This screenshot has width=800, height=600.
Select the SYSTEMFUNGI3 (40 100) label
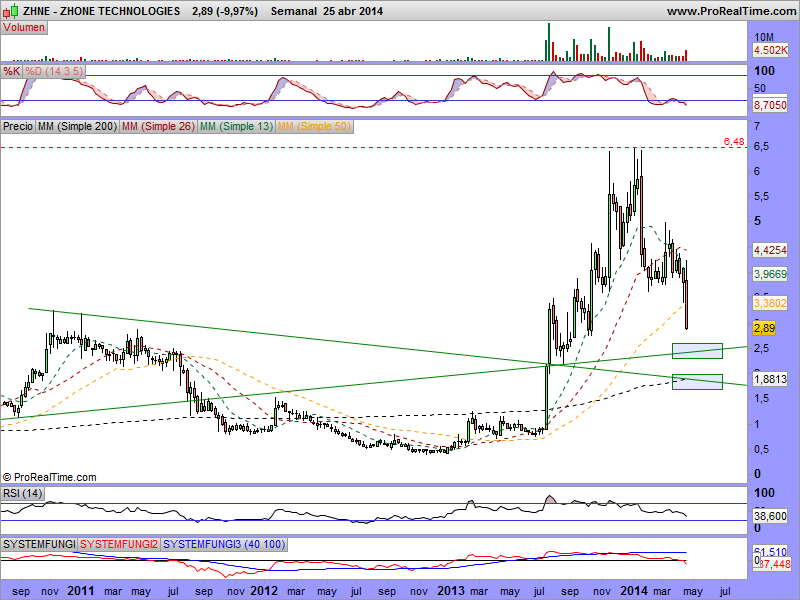pos(224,544)
